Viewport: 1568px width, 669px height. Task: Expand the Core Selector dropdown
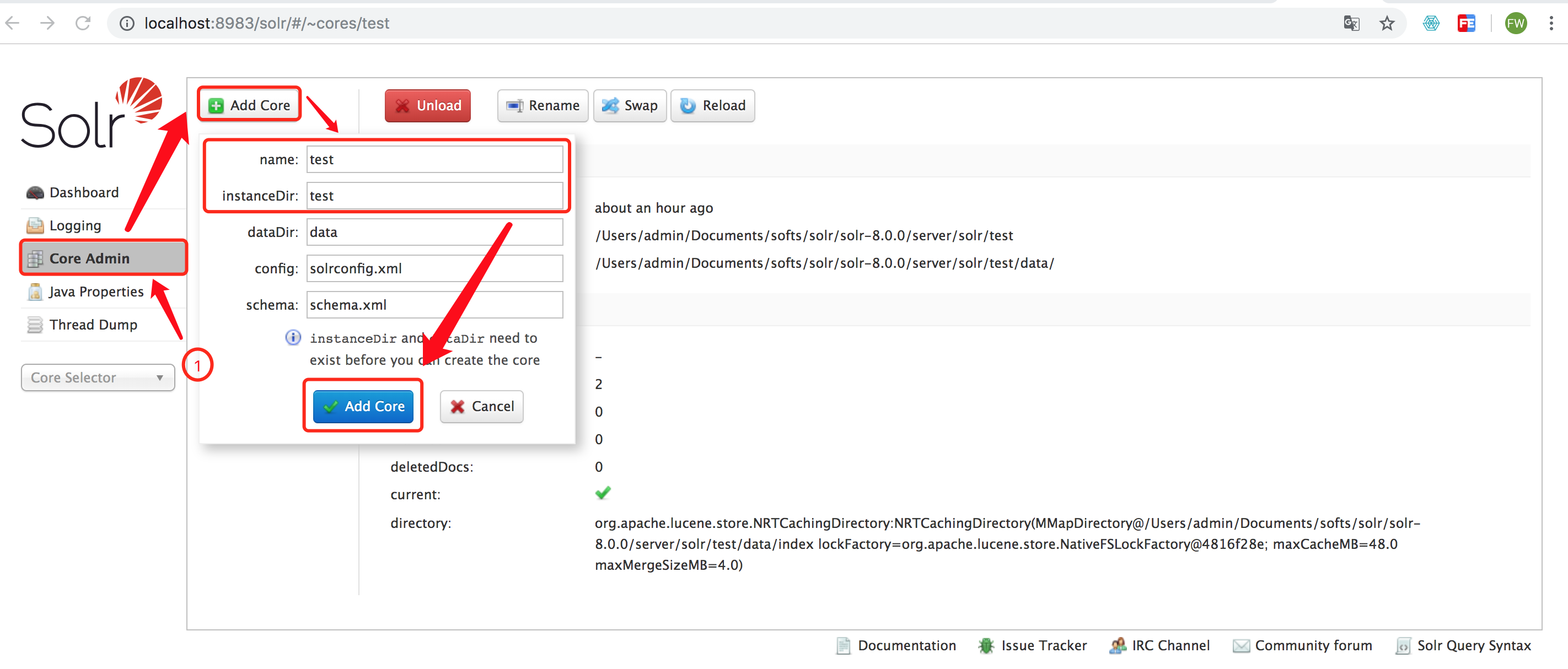tap(98, 377)
